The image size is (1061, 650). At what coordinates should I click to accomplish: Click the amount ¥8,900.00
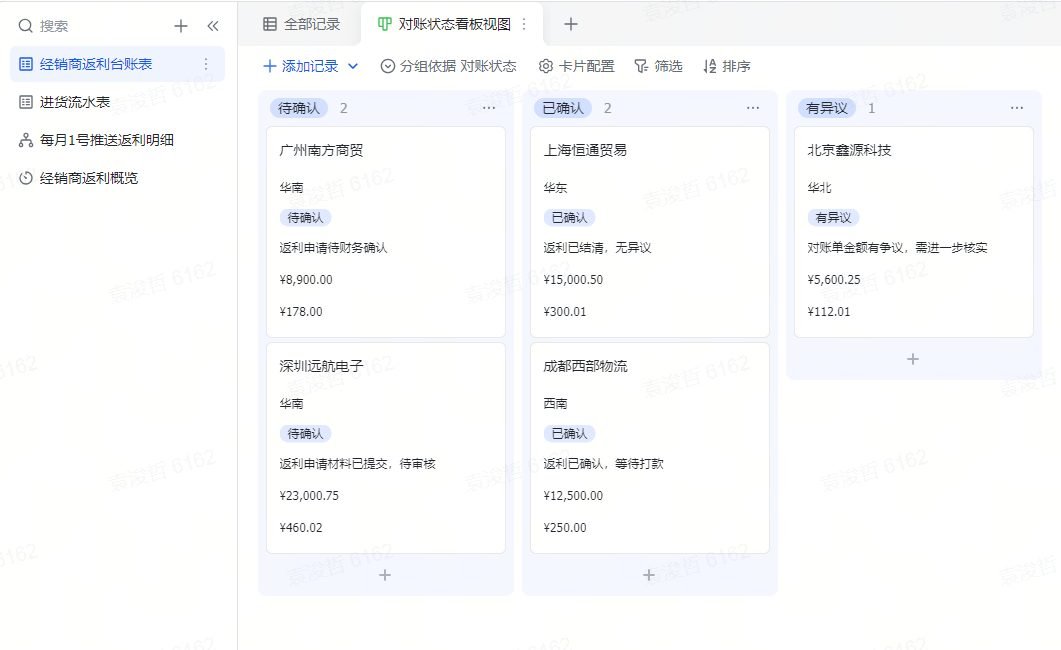(306, 280)
